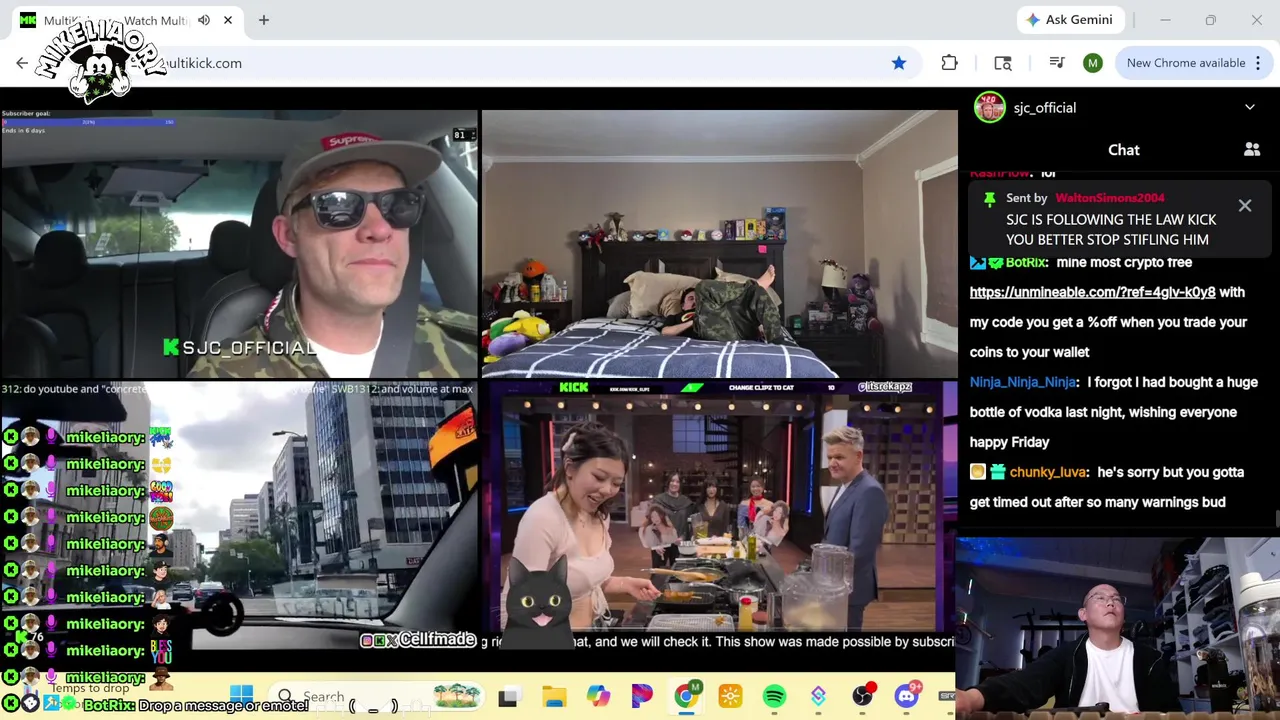
Task: Select the bedroom stream video
Action: tap(719, 243)
